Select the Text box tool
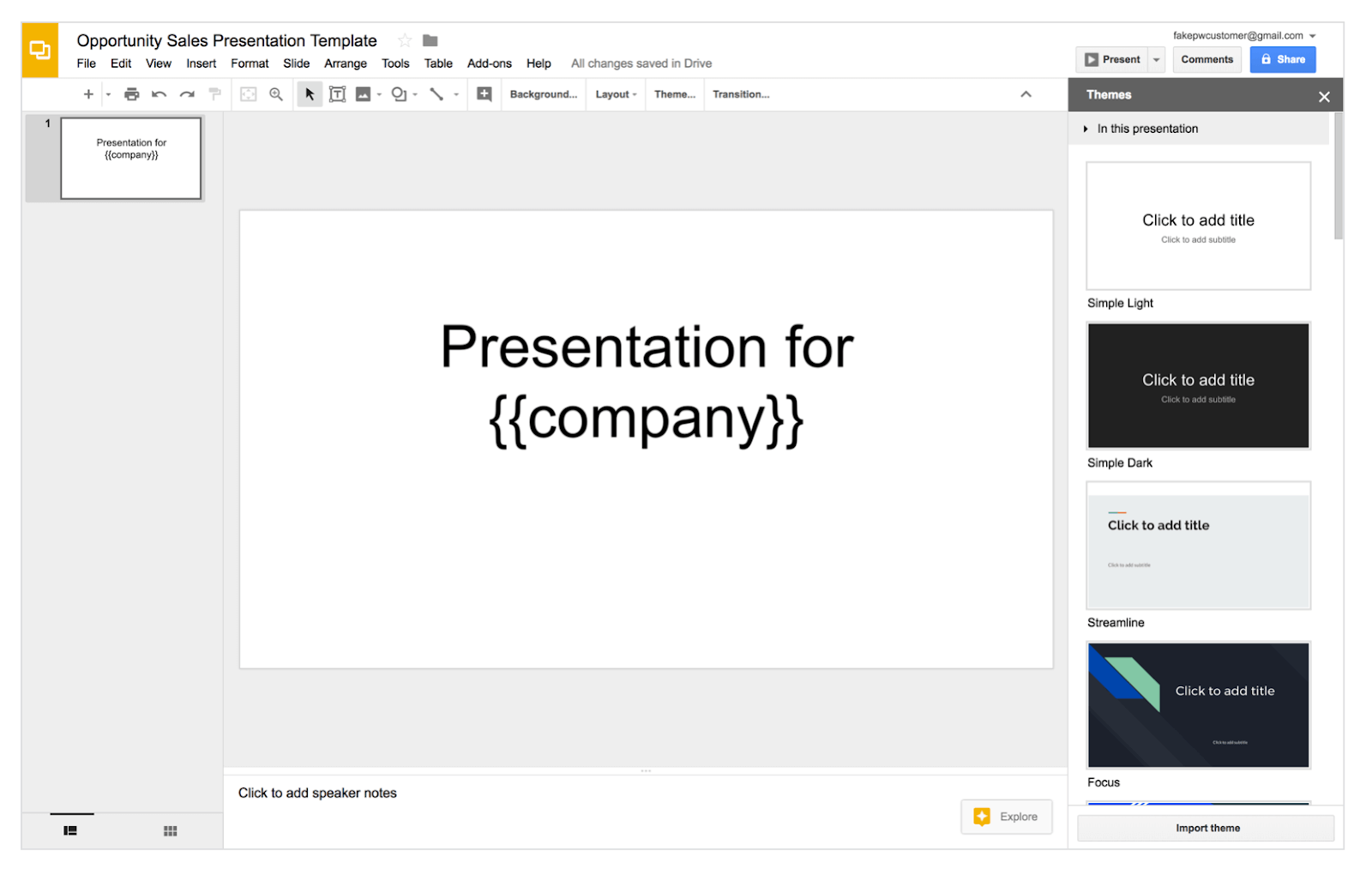 (338, 94)
